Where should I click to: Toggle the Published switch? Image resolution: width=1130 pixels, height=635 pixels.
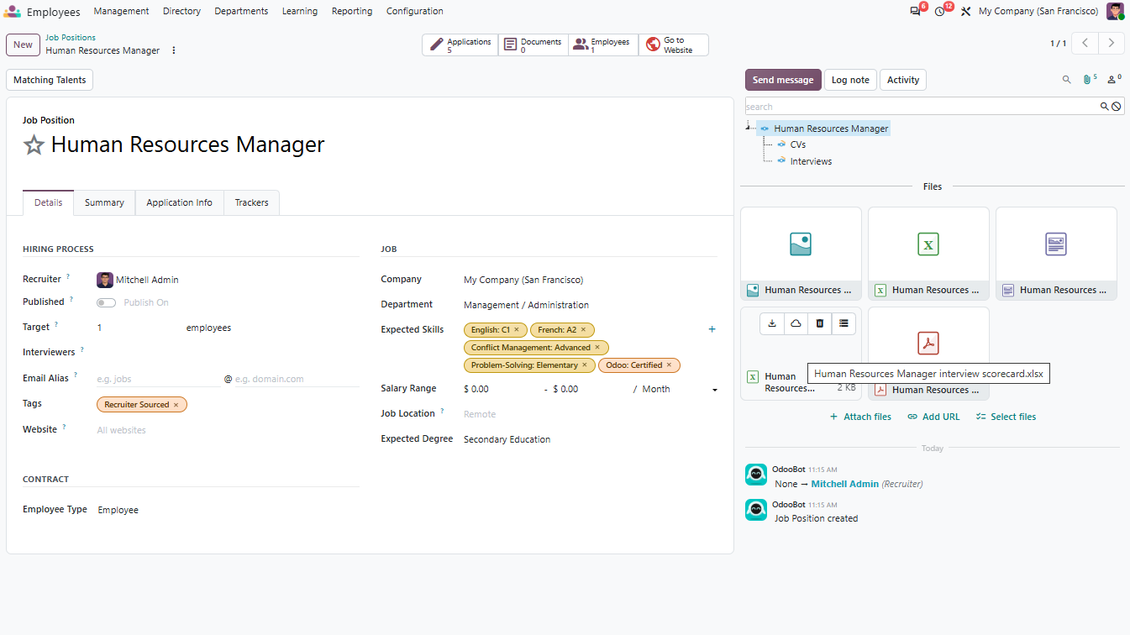tap(106, 303)
